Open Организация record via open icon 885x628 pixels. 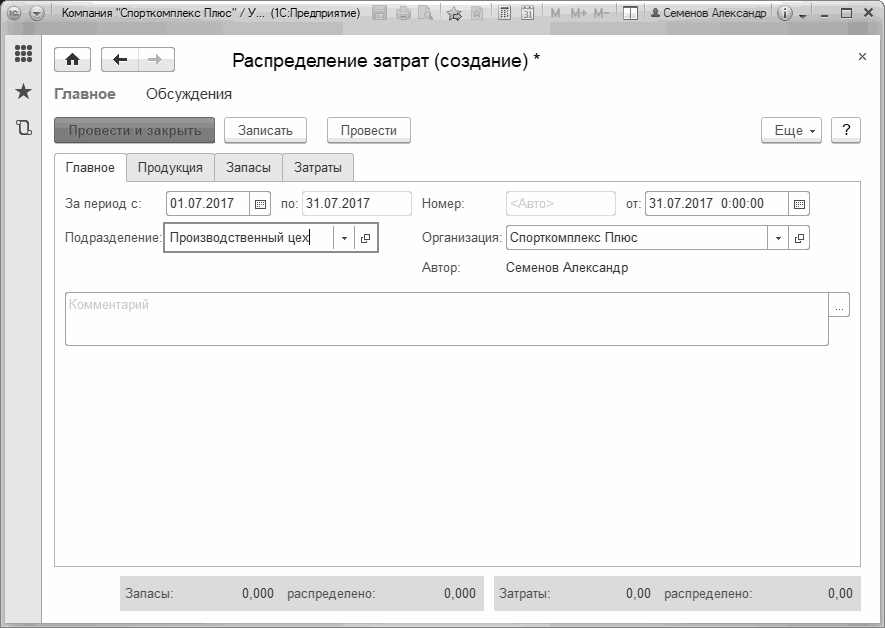tap(799, 238)
